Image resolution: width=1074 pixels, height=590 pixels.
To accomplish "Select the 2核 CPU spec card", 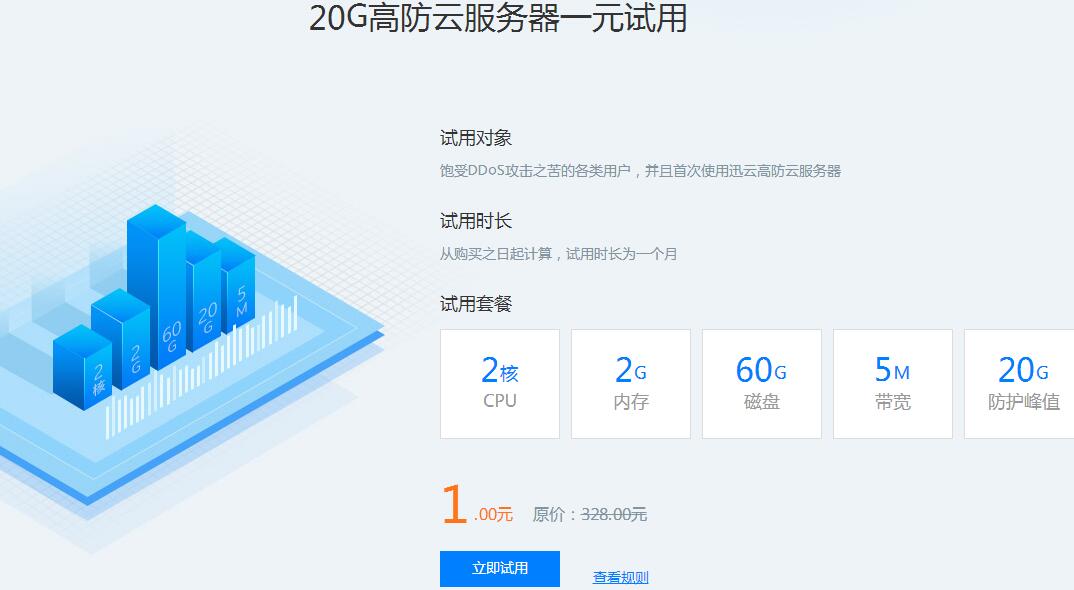I will pyautogui.click(x=499, y=383).
